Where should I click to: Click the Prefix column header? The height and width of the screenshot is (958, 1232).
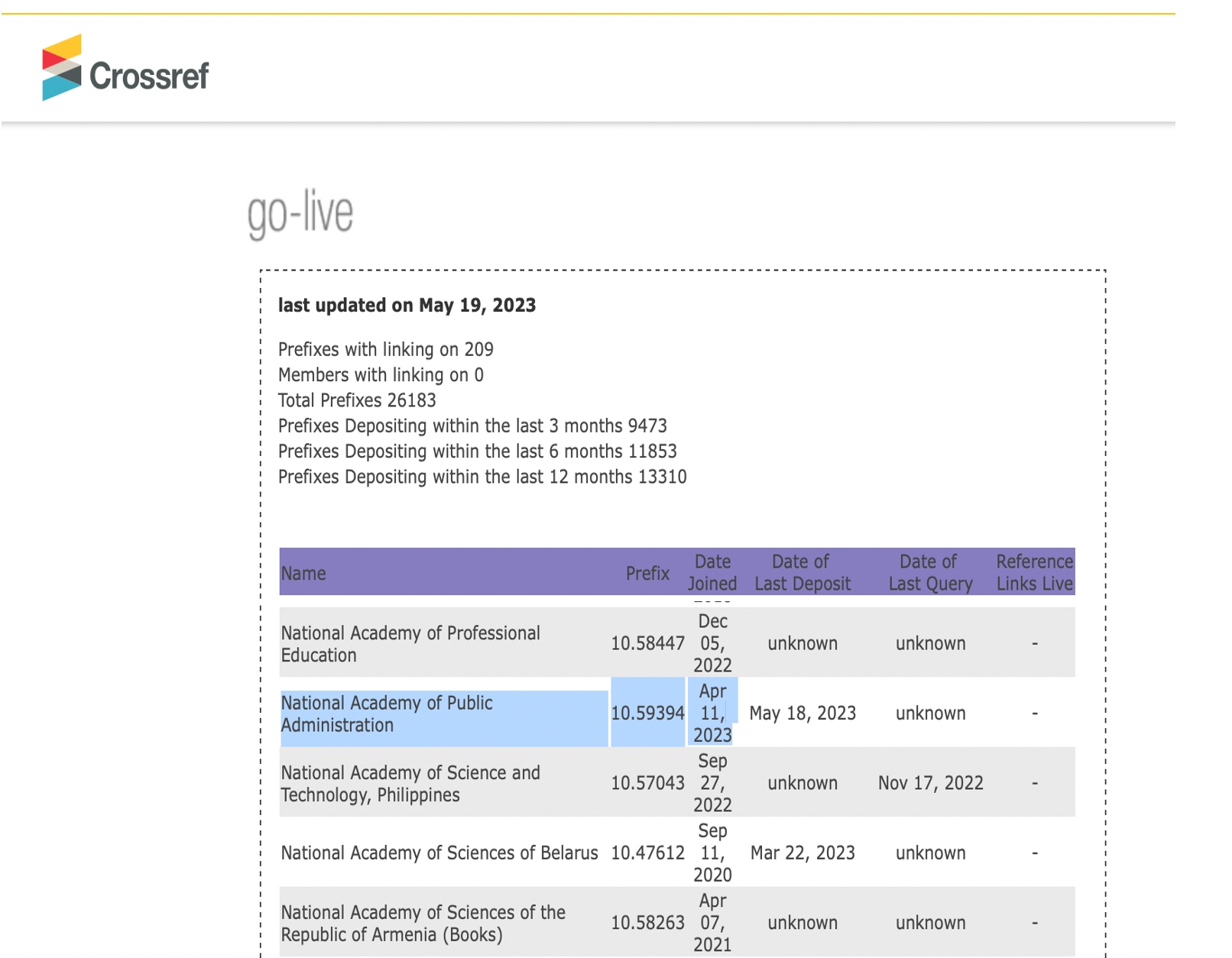[647, 573]
